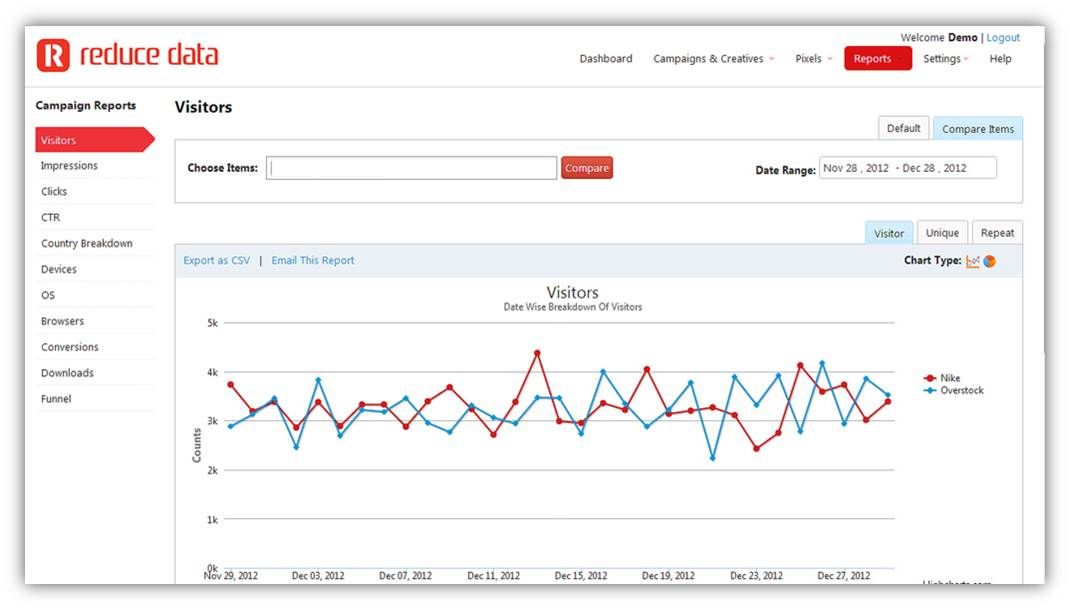Switch to the Repeat tab
The width and height of the screenshot is (1070, 609).
[997, 233]
